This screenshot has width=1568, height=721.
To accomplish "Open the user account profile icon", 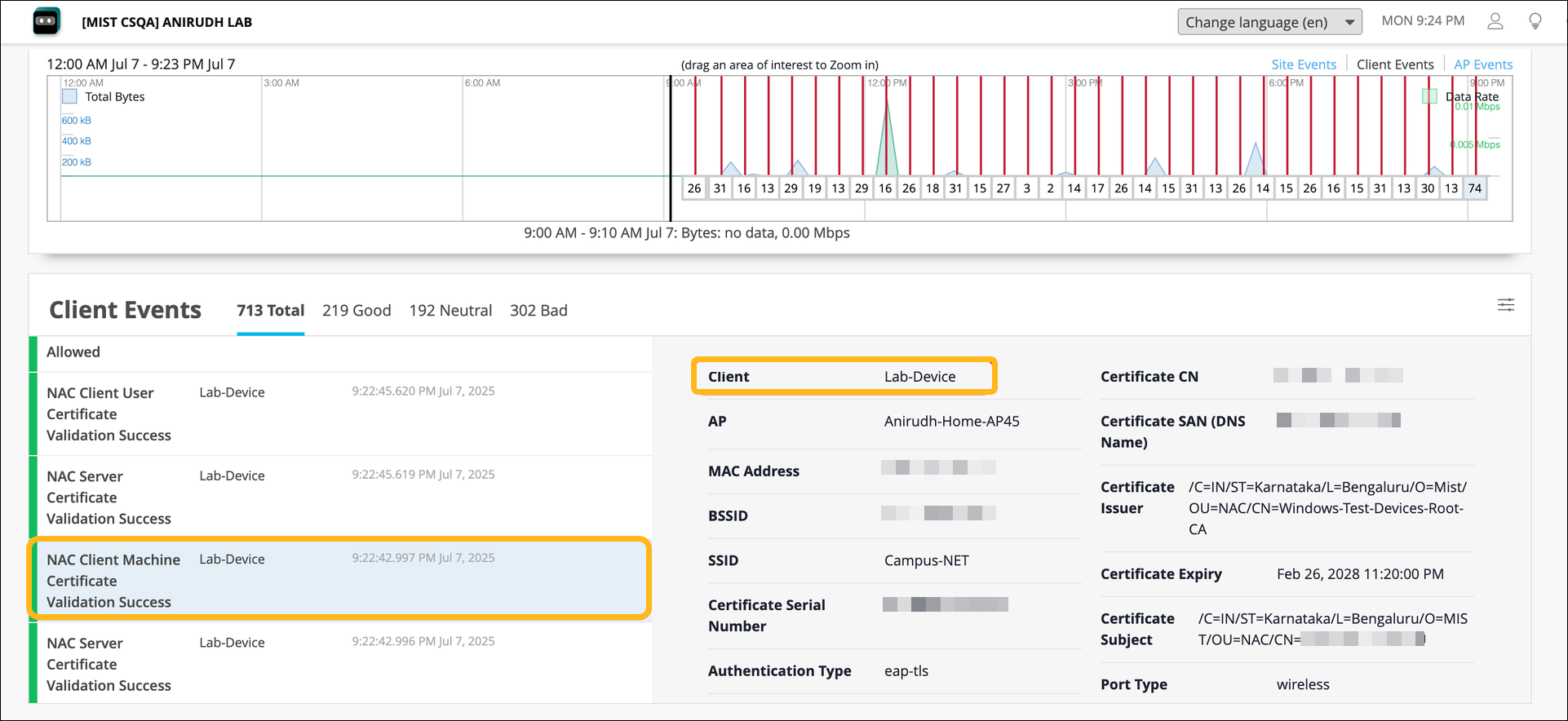I will pyautogui.click(x=1495, y=21).
